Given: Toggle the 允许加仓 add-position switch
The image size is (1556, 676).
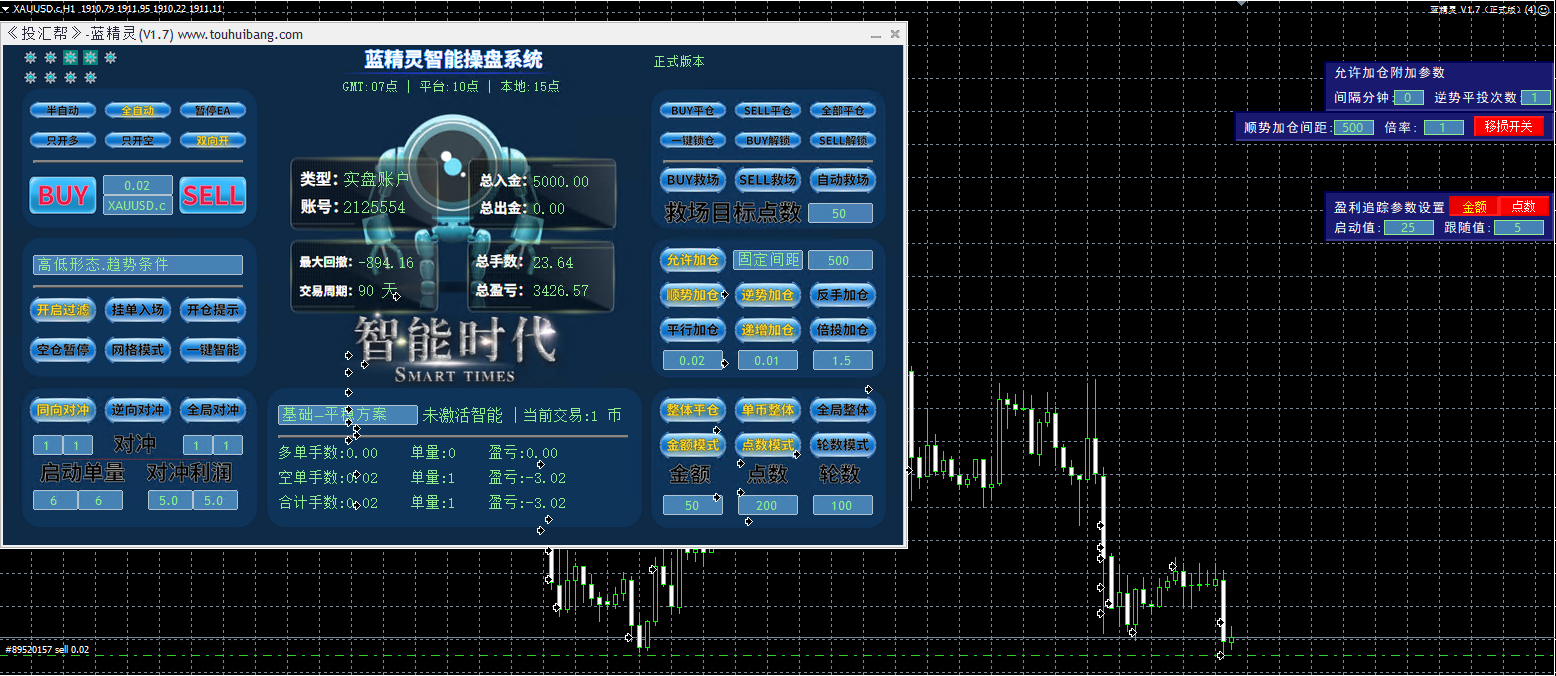Looking at the screenshot, I should coord(692,259).
